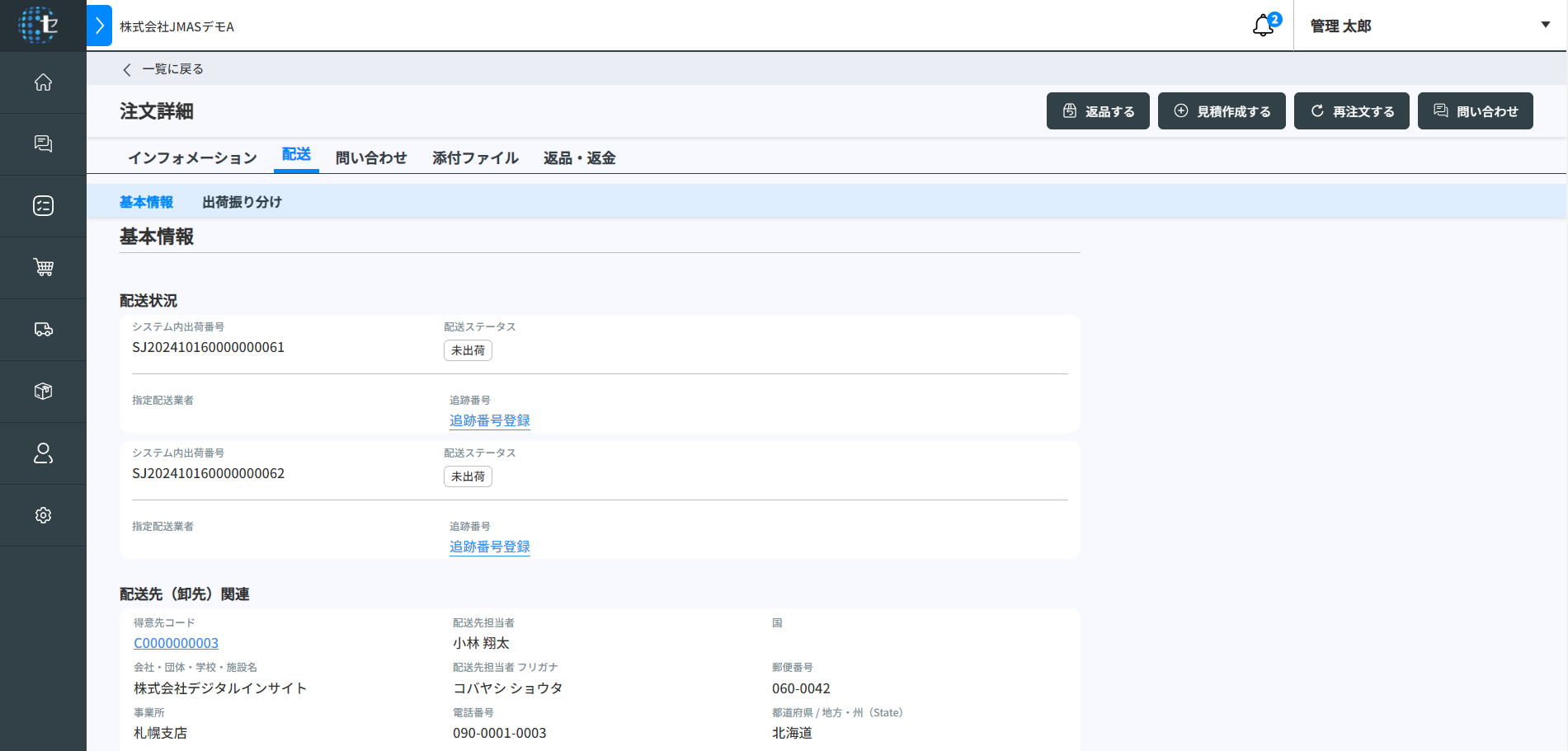Click the 見積作成する button

pyautogui.click(x=1221, y=111)
